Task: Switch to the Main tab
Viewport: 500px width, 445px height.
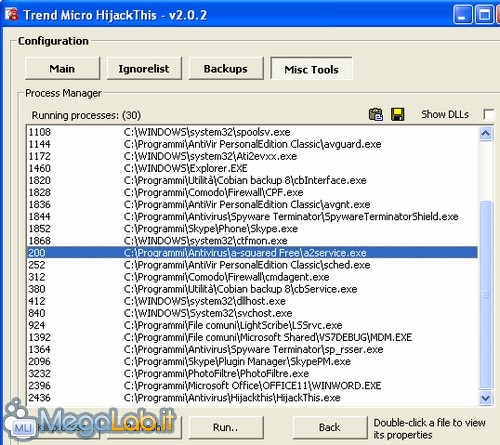Action: tap(62, 68)
